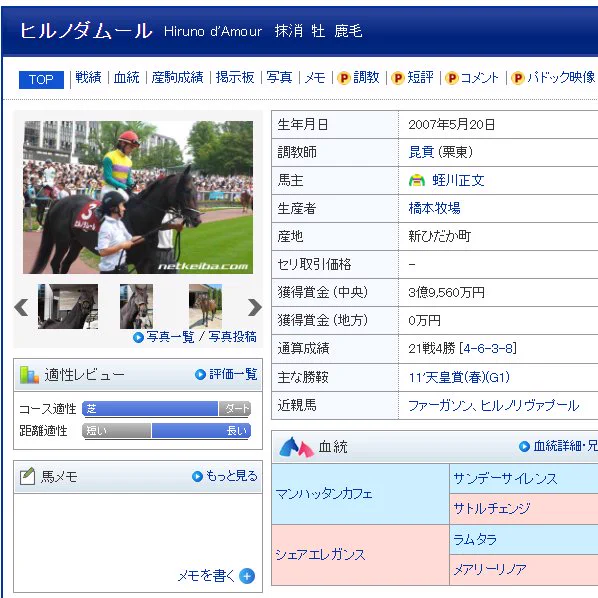Open the 写真 tab
The height and width of the screenshot is (598, 598).
tap(279, 77)
